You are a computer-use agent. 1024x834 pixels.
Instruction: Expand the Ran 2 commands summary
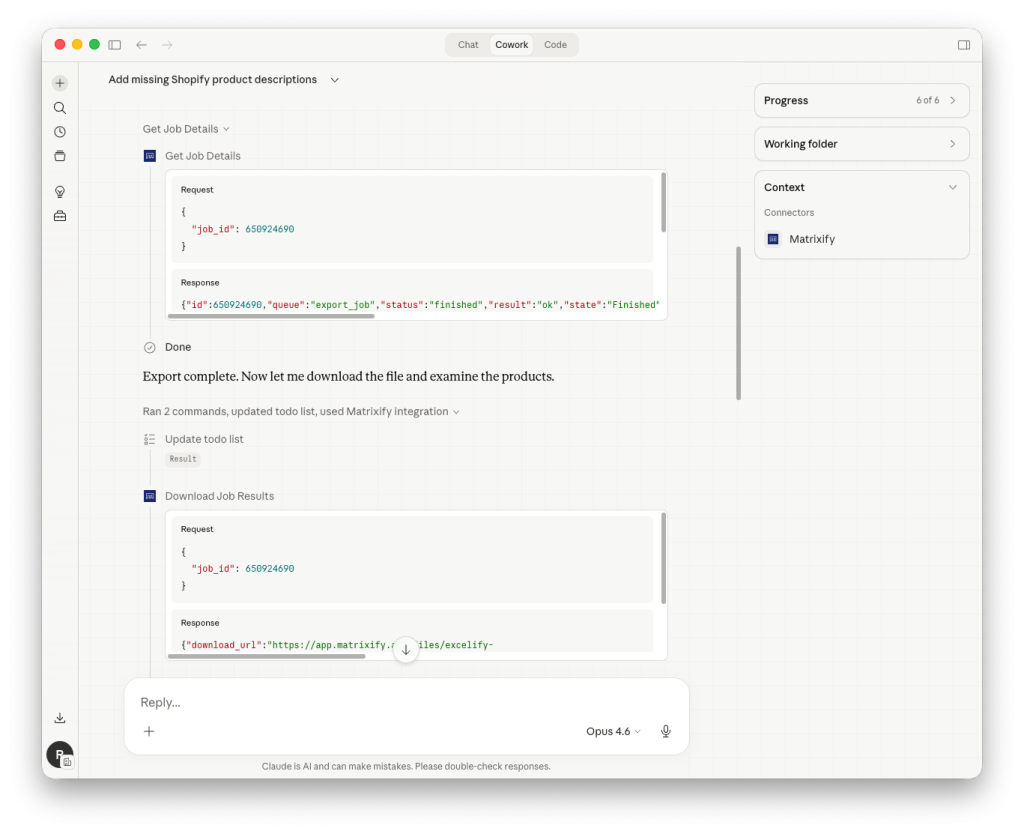coord(457,411)
